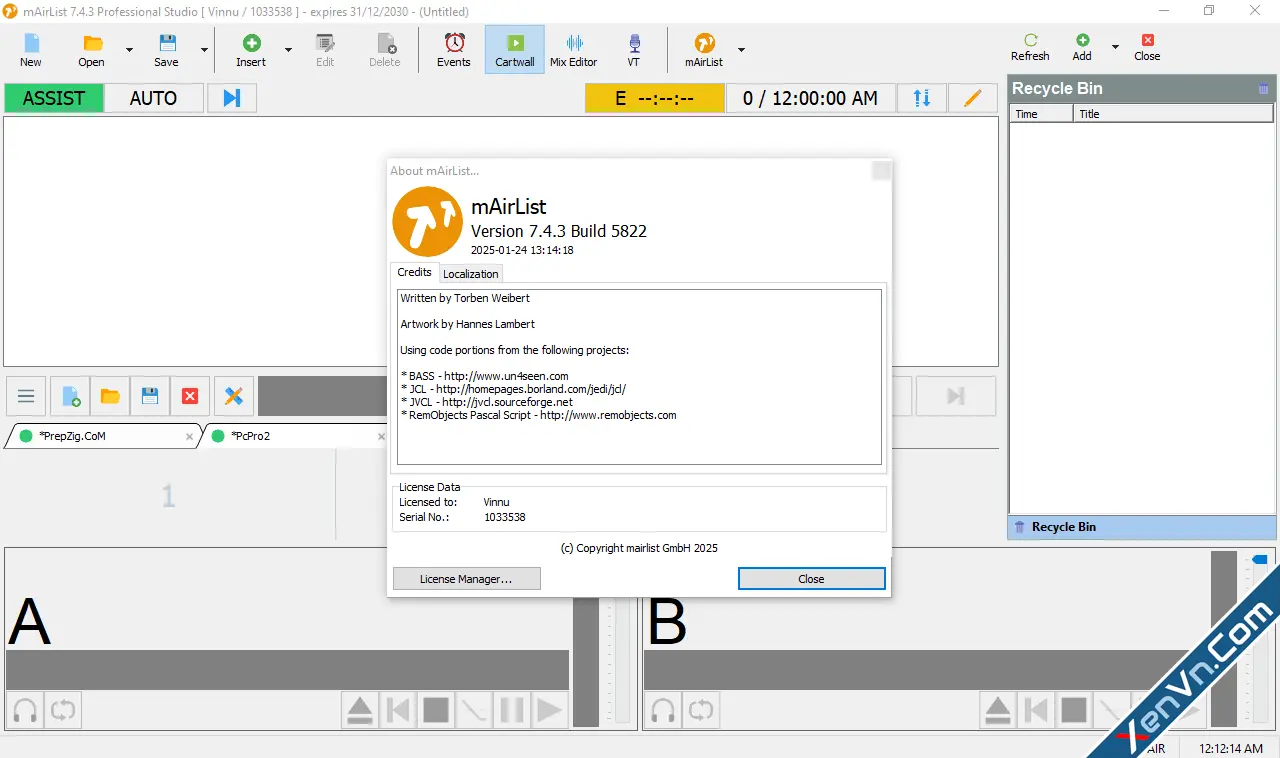Expand the mAirList dropdown arrow
Screen dimensions: 1280x758
pyautogui.click(x=741, y=49)
